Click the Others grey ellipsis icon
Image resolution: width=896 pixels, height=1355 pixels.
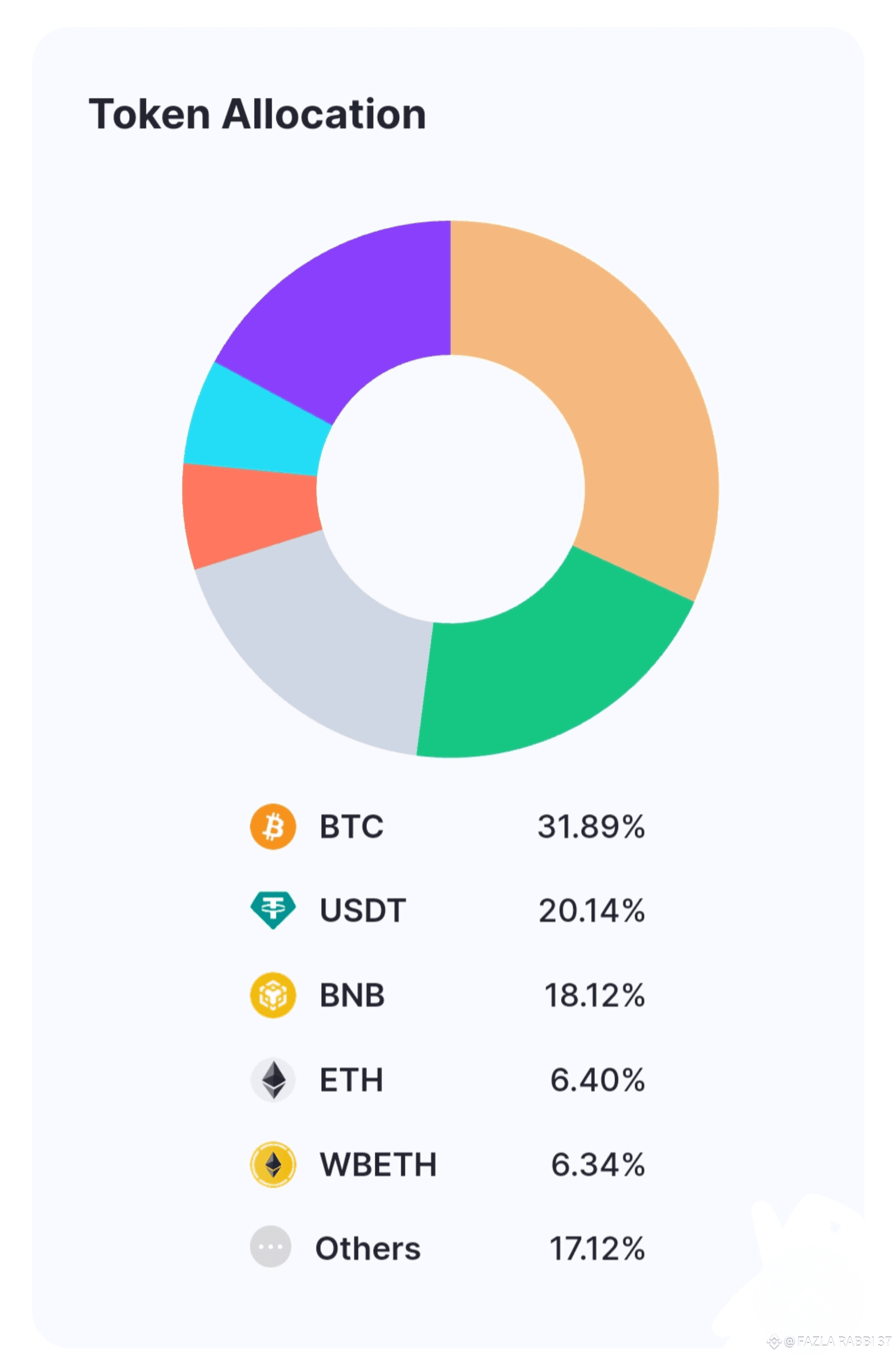tap(271, 1246)
